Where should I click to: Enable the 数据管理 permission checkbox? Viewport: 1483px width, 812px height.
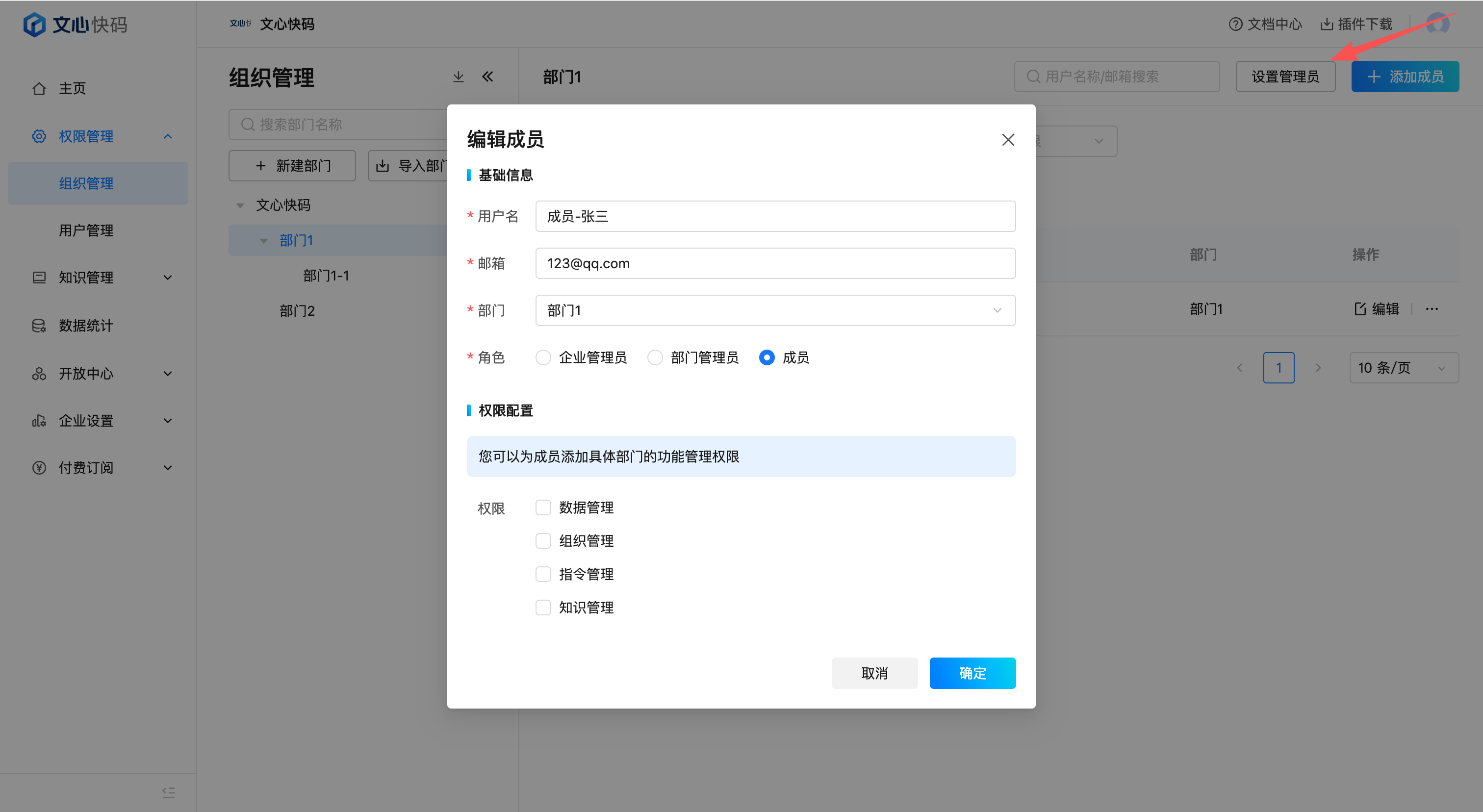[x=543, y=507]
